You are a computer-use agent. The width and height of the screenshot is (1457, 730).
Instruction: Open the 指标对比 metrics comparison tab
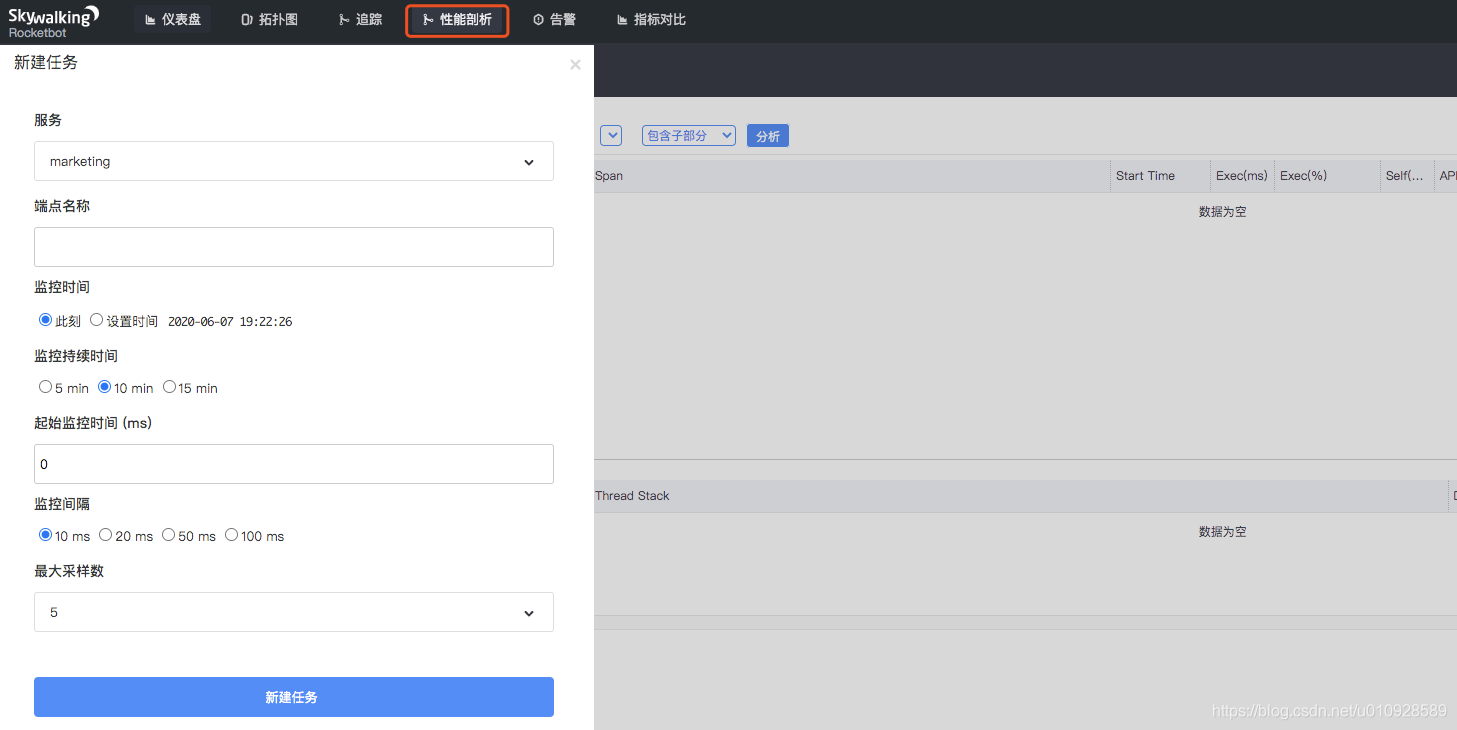[x=651, y=20]
